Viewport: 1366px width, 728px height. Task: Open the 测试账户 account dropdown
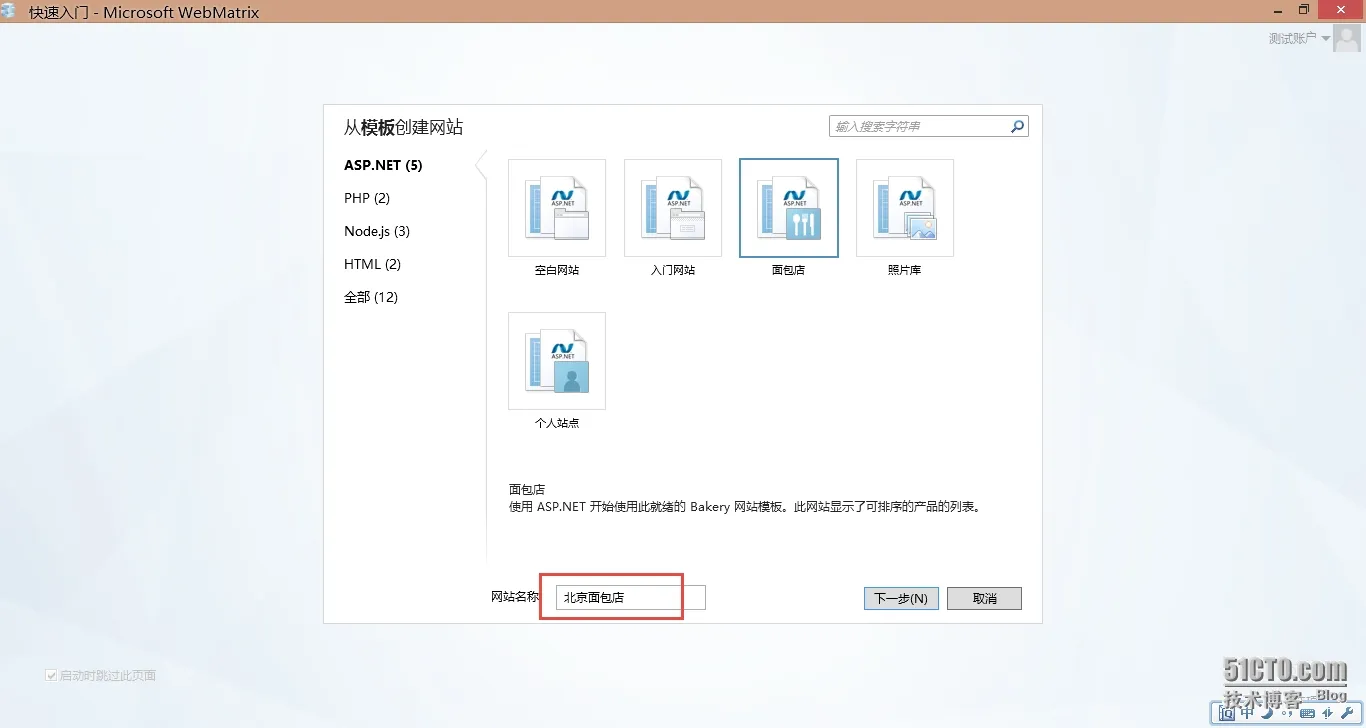[x=1299, y=38]
